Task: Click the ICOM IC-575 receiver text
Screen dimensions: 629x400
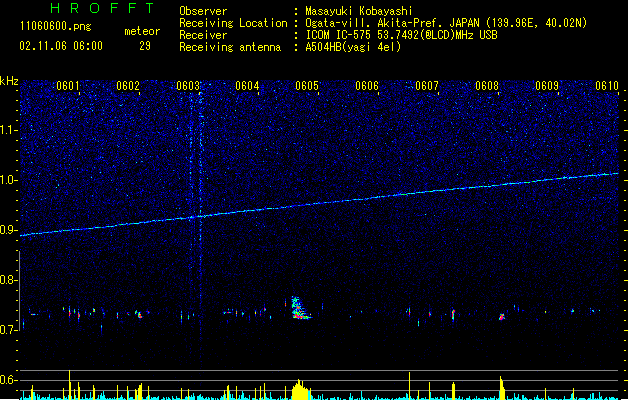Action: (401, 35)
